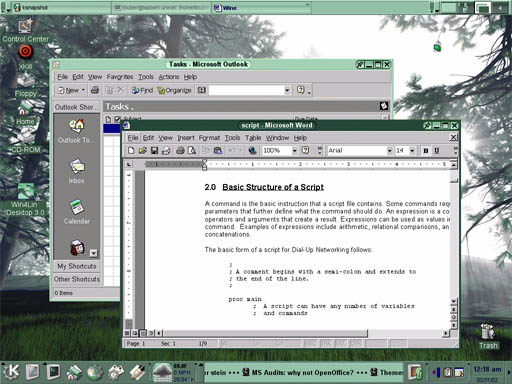512x384 pixels.
Task: Click the Paste clipboard icon in Word
Action: (x=218, y=151)
